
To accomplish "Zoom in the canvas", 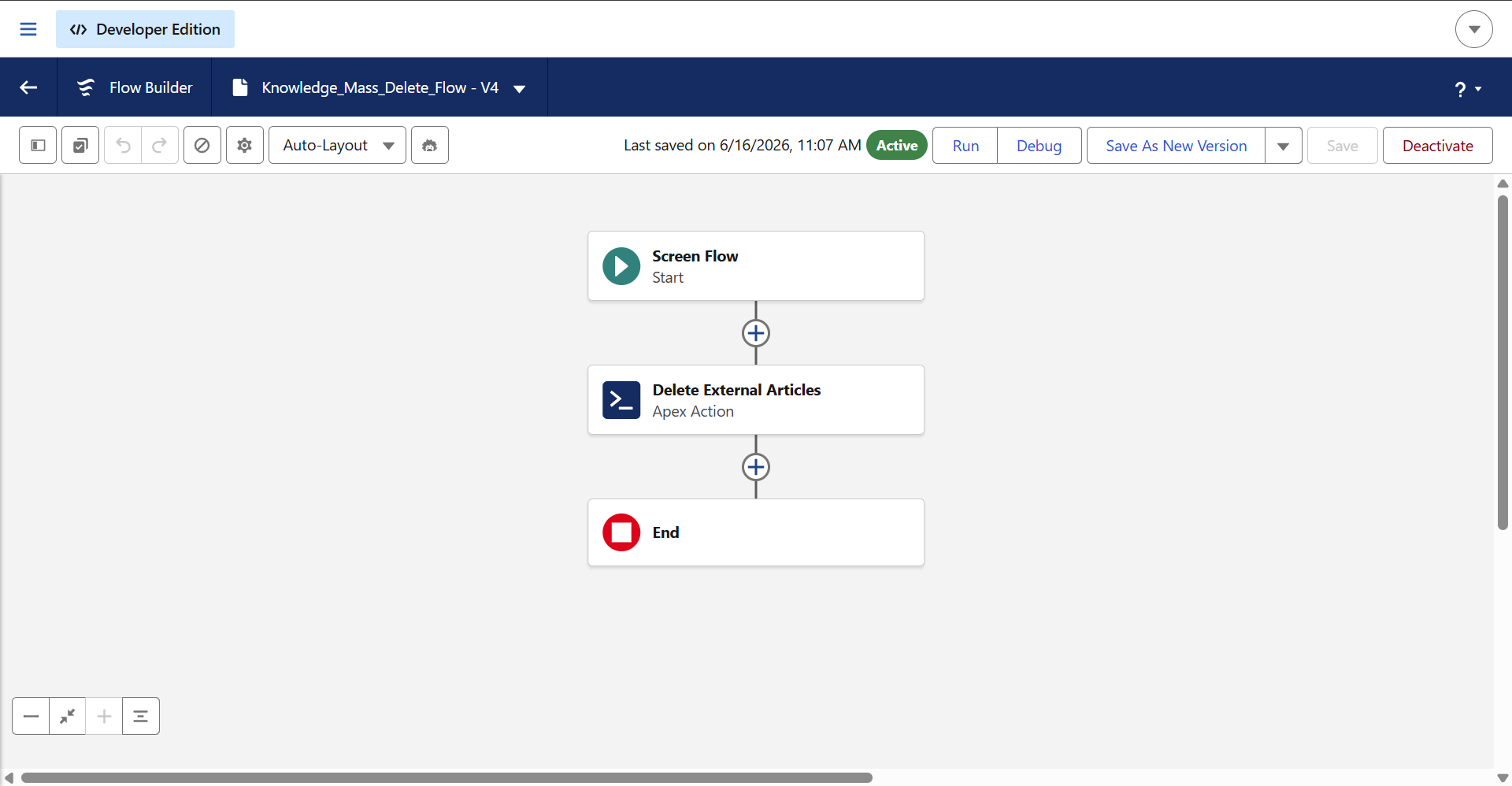I will click(104, 716).
